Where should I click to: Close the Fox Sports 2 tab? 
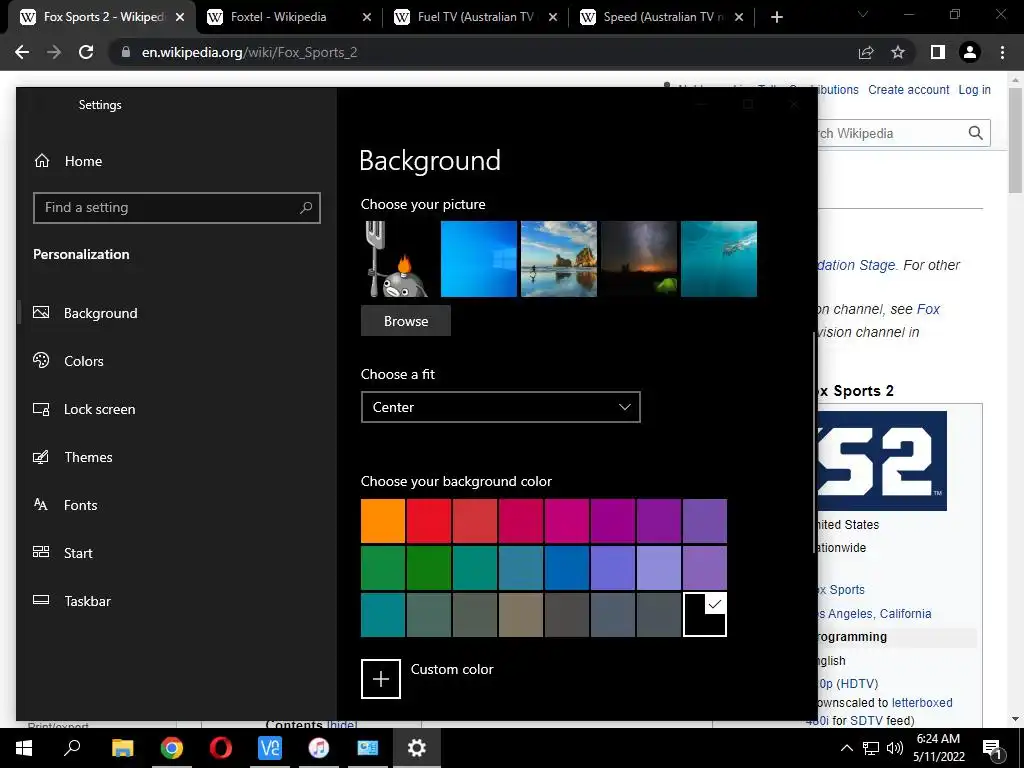point(180,18)
